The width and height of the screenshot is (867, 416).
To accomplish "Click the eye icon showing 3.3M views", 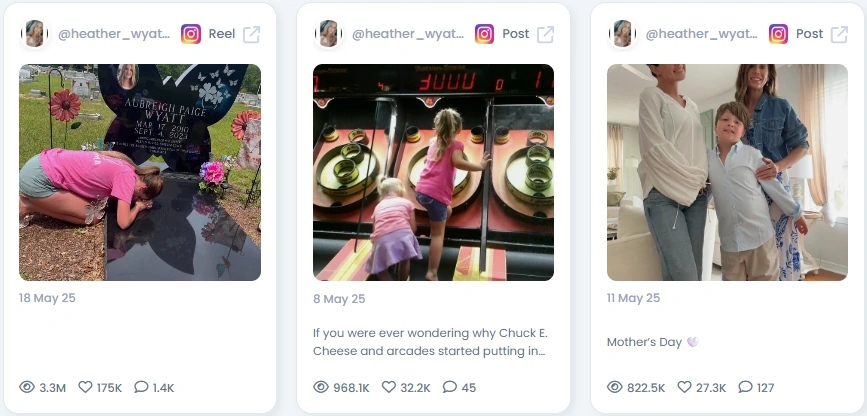I will (27, 387).
